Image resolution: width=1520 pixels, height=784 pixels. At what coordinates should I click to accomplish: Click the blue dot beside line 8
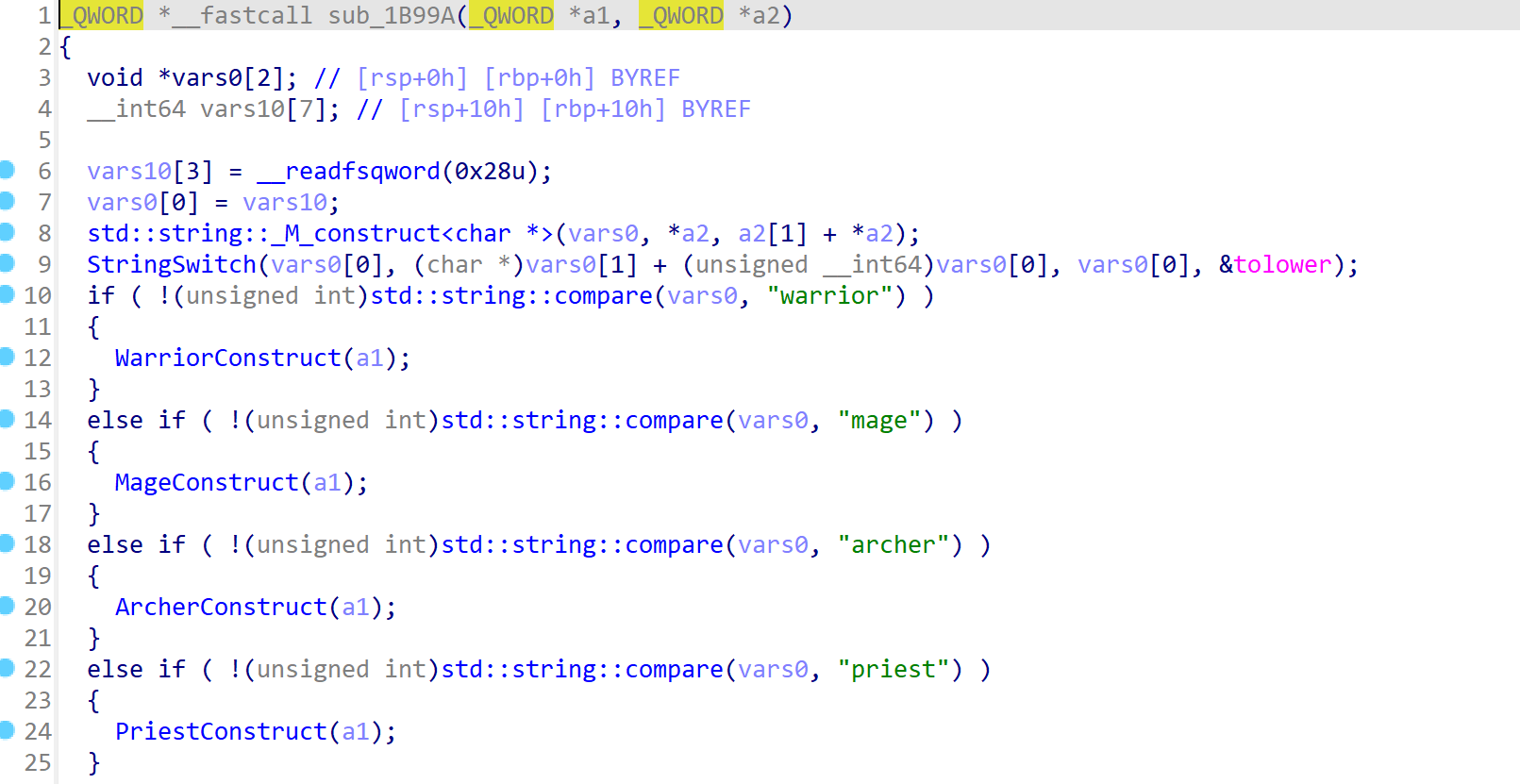7,232
